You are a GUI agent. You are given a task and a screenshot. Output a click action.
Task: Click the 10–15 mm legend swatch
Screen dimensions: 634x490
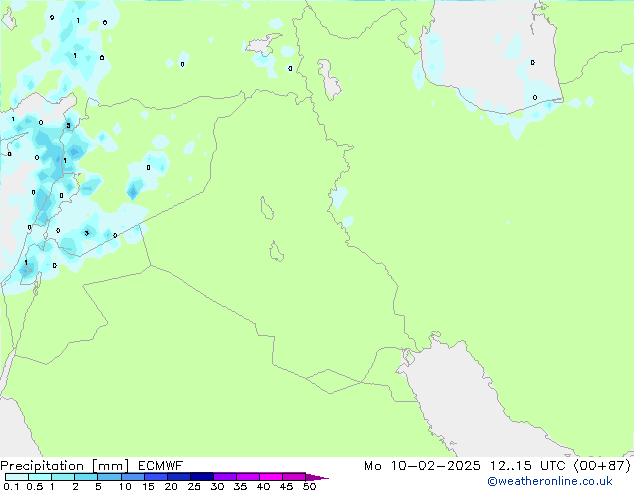(x=133, y=477)
